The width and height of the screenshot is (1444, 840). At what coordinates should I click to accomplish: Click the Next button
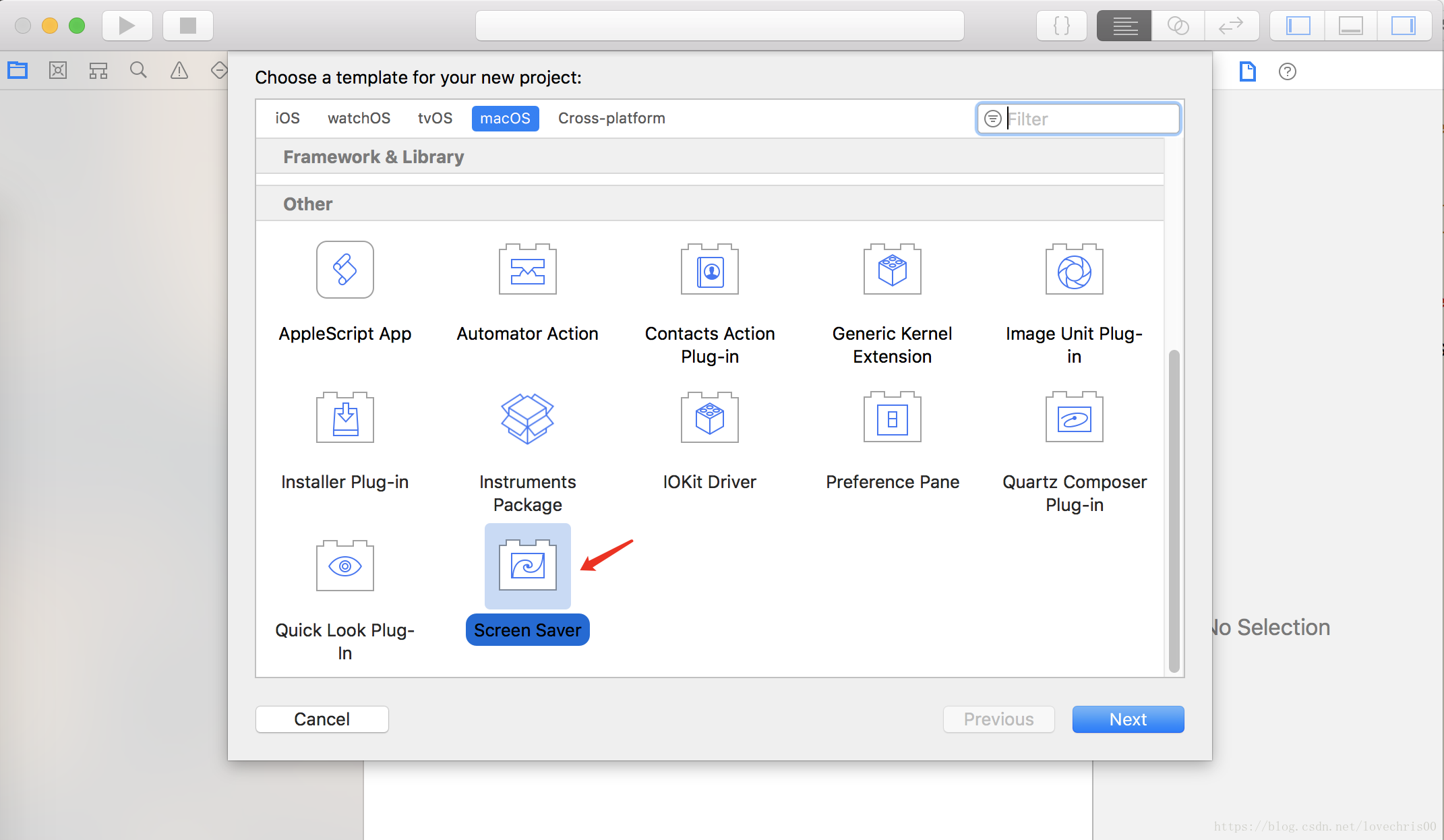click(x=1128, y=719)
